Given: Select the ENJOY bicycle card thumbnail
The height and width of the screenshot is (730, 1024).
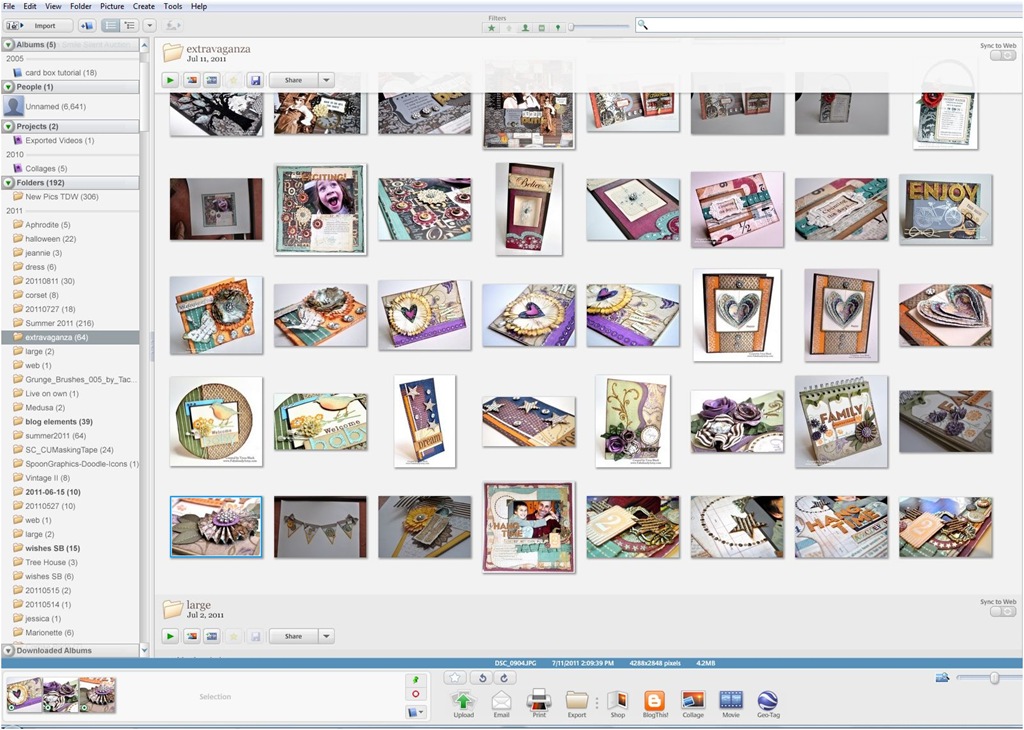Looking at the screenshot, I should click(x=946, y=210).
